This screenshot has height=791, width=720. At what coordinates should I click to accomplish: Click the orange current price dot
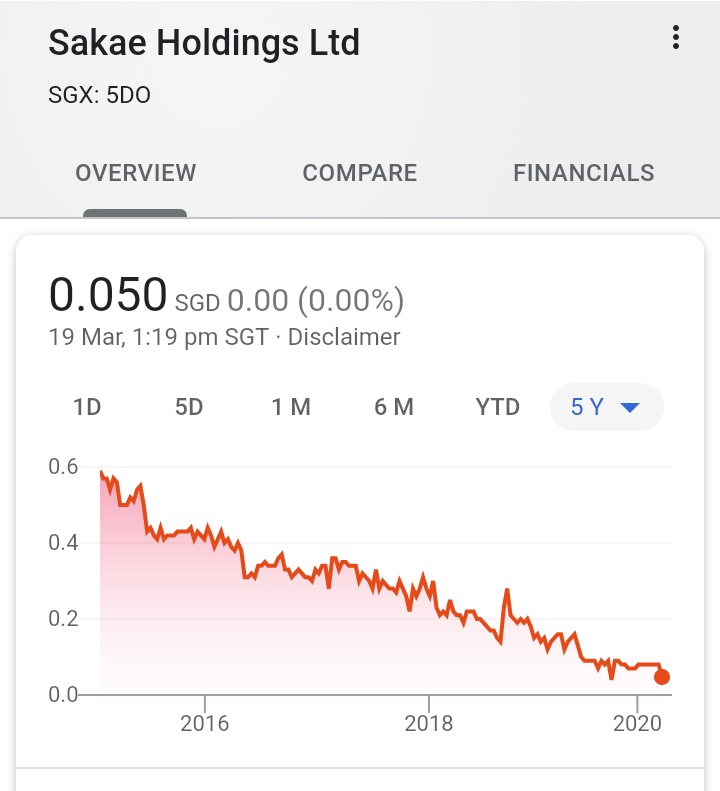coord(662,677)
